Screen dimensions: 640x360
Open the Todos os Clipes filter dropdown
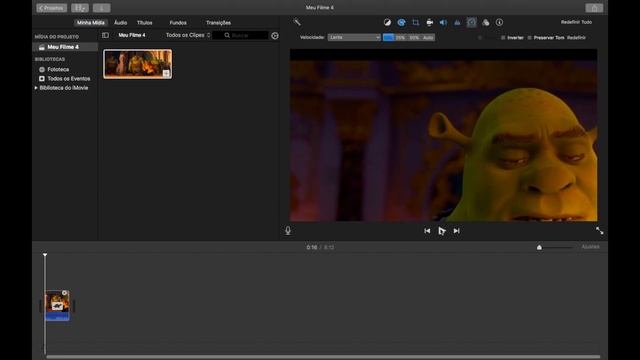click(x=188, y=35)
